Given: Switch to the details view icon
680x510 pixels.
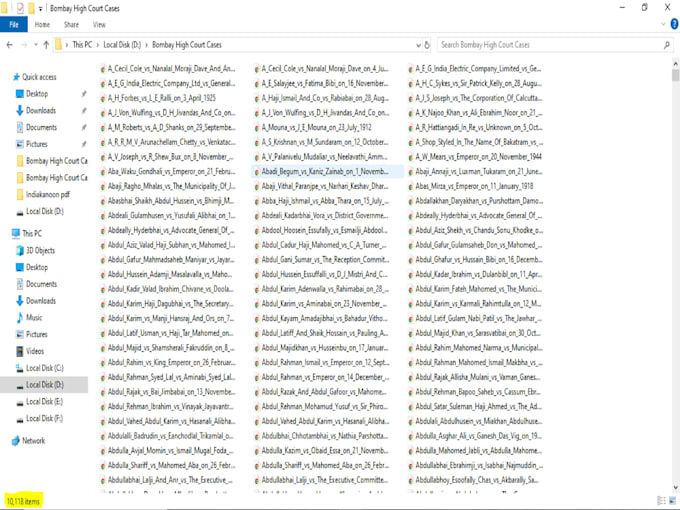Looking at the screenshot, I should tap(662, 500).
